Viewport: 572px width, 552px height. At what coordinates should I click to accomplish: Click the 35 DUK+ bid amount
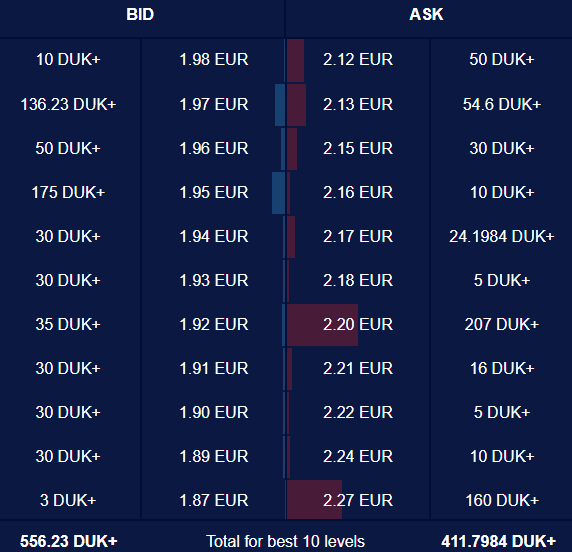click(x=68, y=324)
